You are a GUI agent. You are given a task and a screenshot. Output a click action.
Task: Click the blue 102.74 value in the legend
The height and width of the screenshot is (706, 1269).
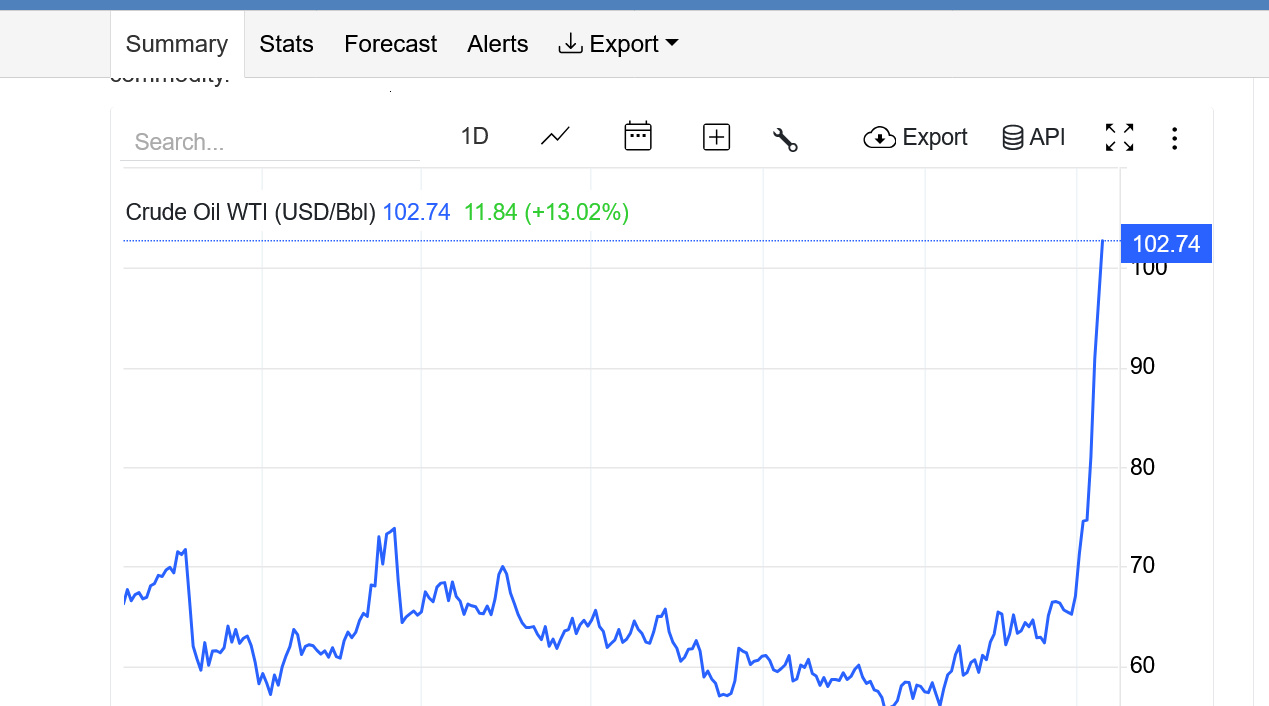(x=416, y=212)
